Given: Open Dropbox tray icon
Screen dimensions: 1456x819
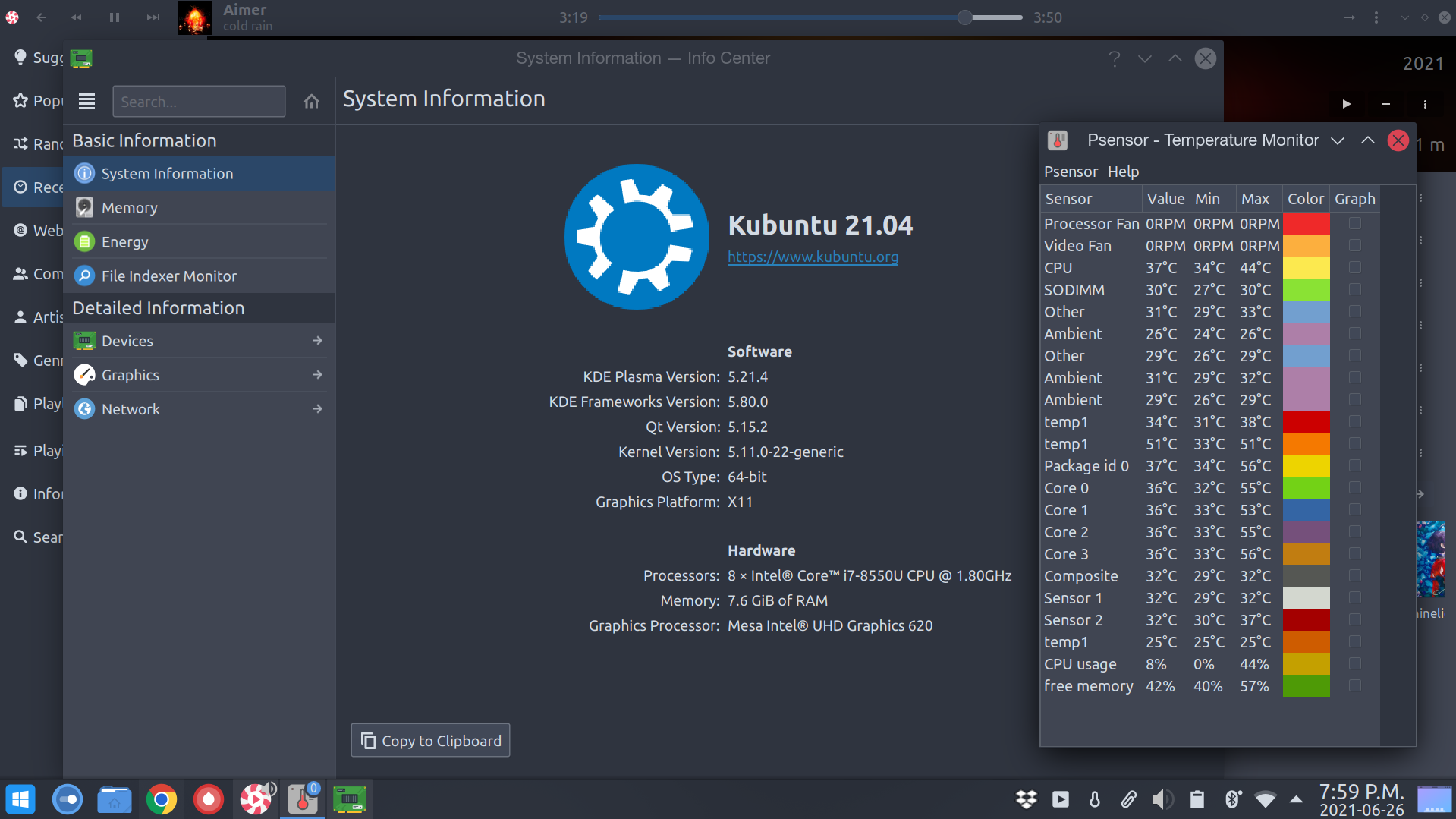Looking at the screenshot, I should pos(1026,799).
